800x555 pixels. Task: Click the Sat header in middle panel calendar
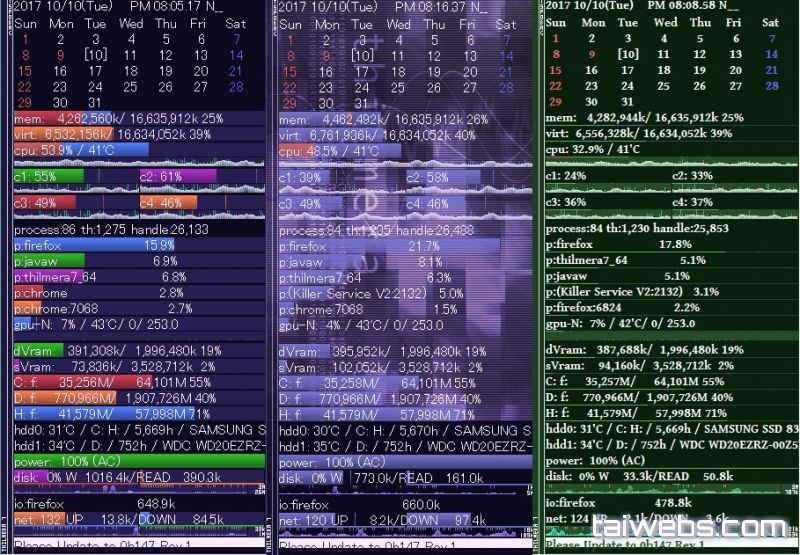506,24
